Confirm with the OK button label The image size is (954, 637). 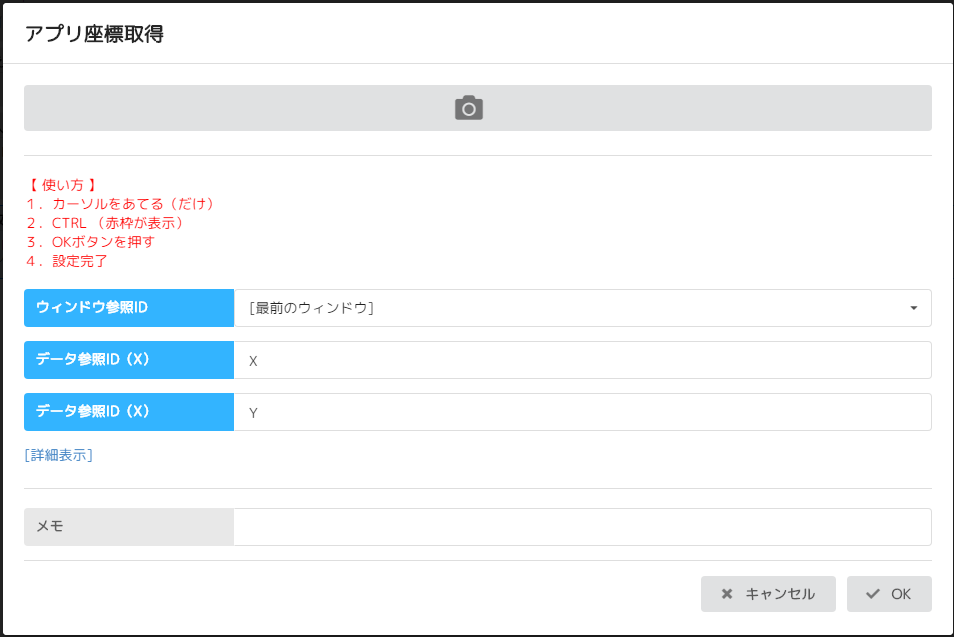(901, 594)
